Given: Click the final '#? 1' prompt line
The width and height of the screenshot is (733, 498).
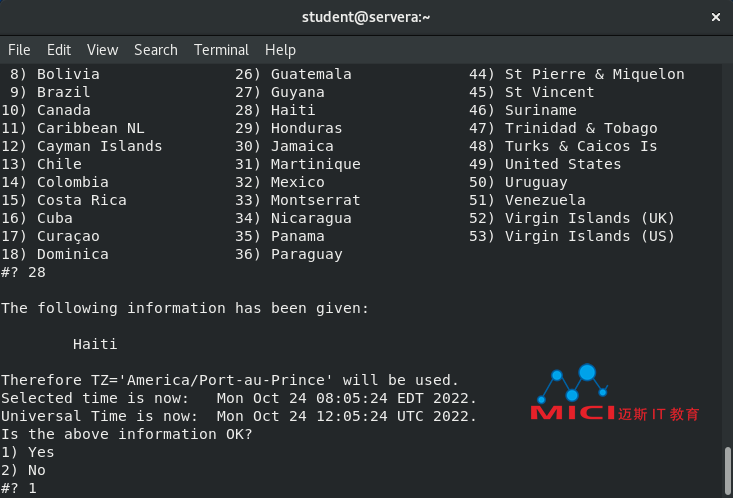Looking at the screenshot, I should [19, 488].
